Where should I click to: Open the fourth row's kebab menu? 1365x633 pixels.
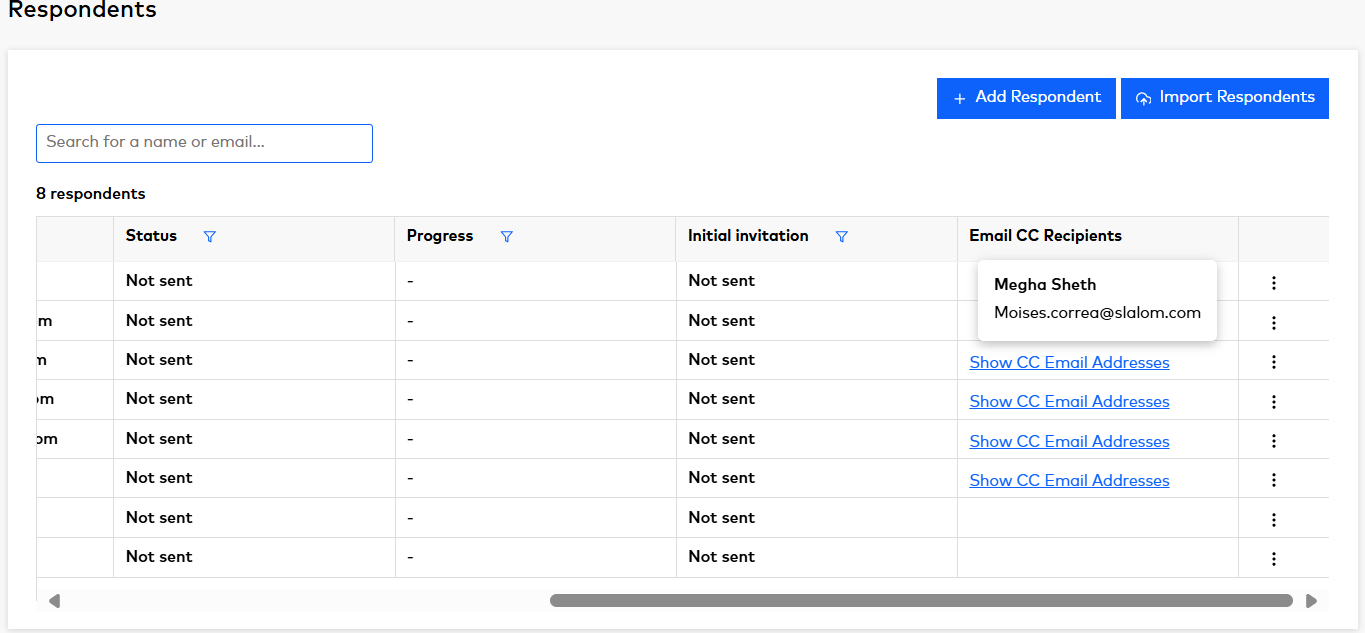[x=1273, y=401]
